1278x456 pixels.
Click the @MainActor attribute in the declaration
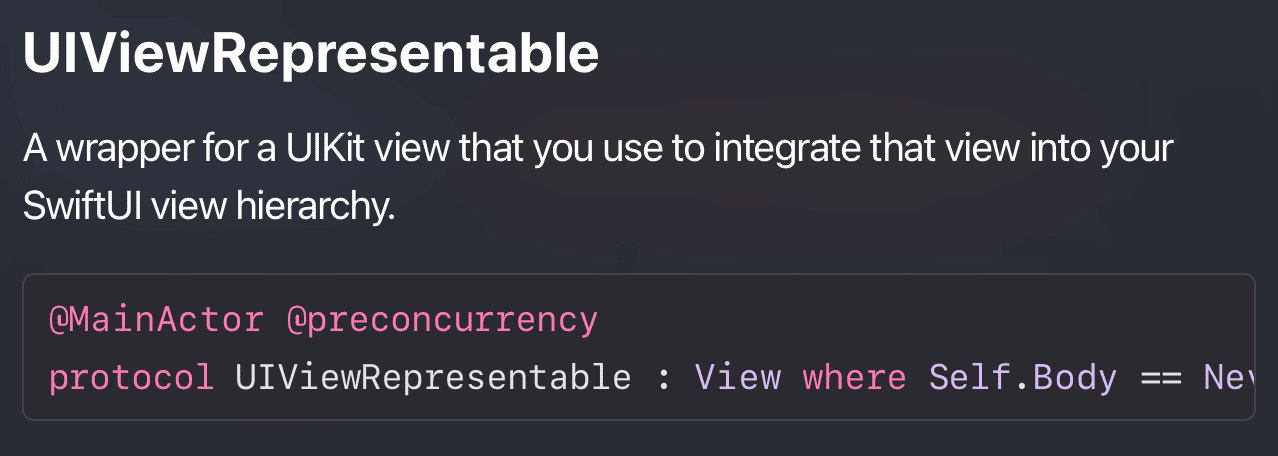pos(155,321)
